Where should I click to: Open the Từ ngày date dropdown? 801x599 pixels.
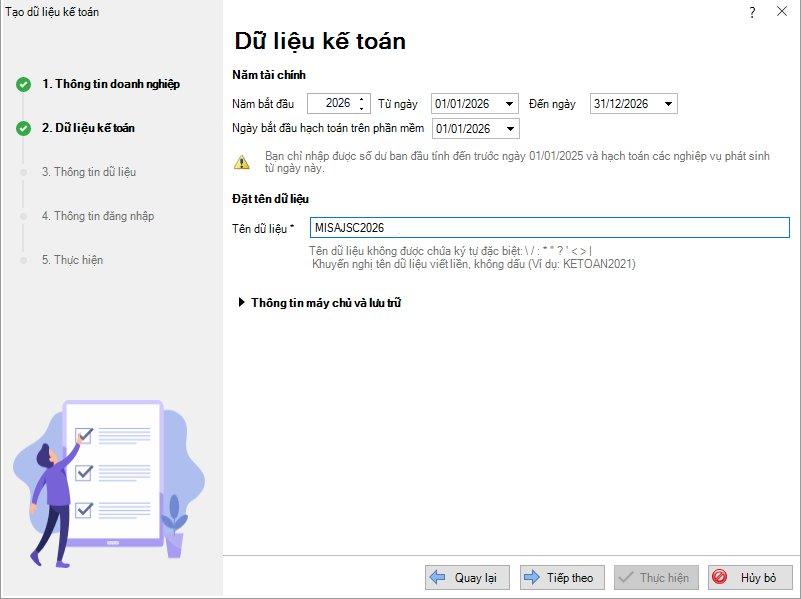510,104
